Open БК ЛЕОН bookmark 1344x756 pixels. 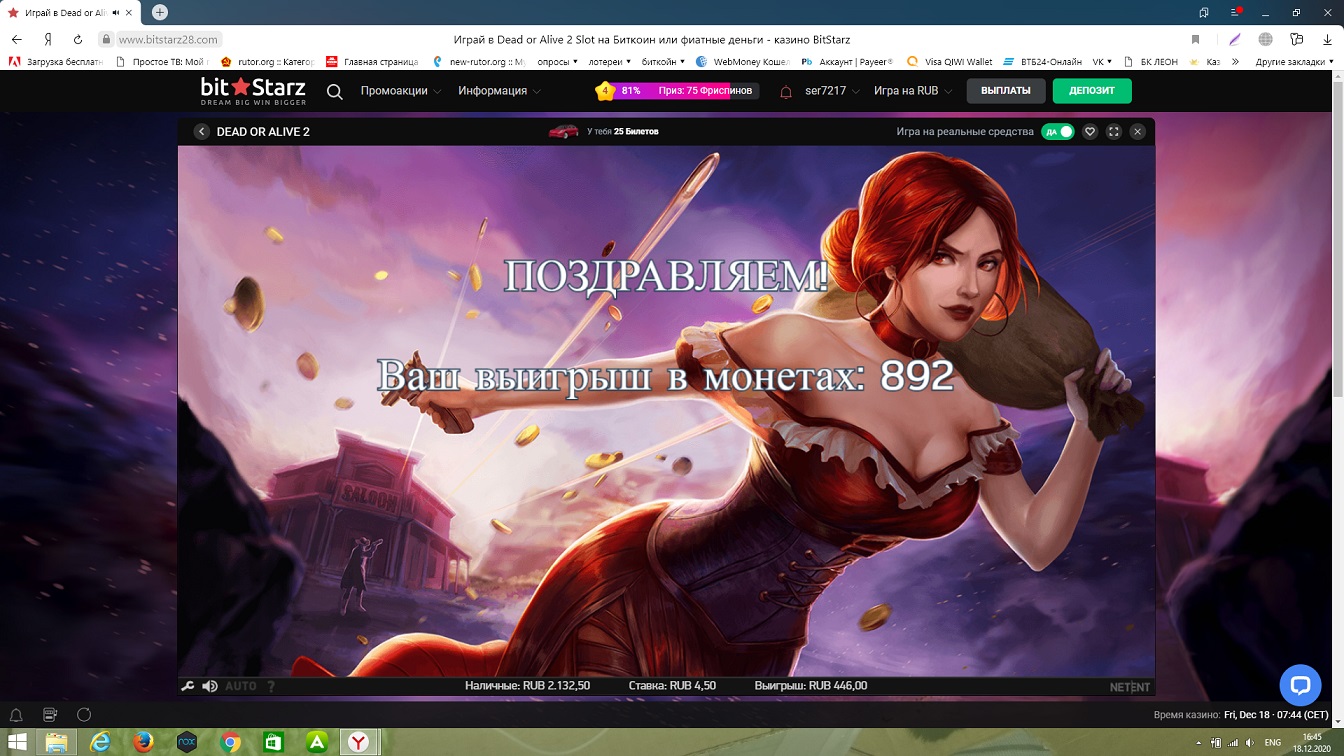1151,61
